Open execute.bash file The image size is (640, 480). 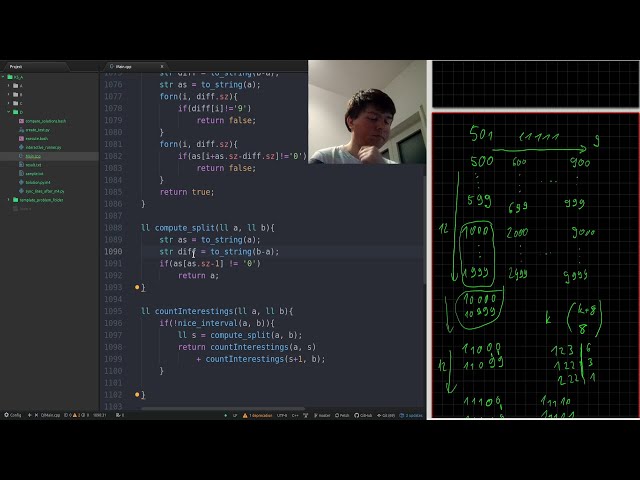[x=37, y=139]
